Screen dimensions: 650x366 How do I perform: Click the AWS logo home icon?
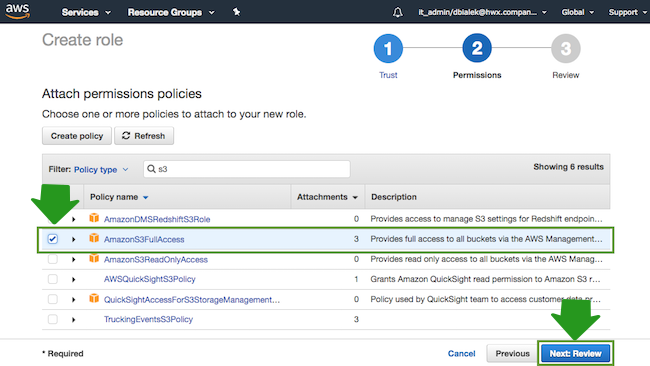coord(17,11)
